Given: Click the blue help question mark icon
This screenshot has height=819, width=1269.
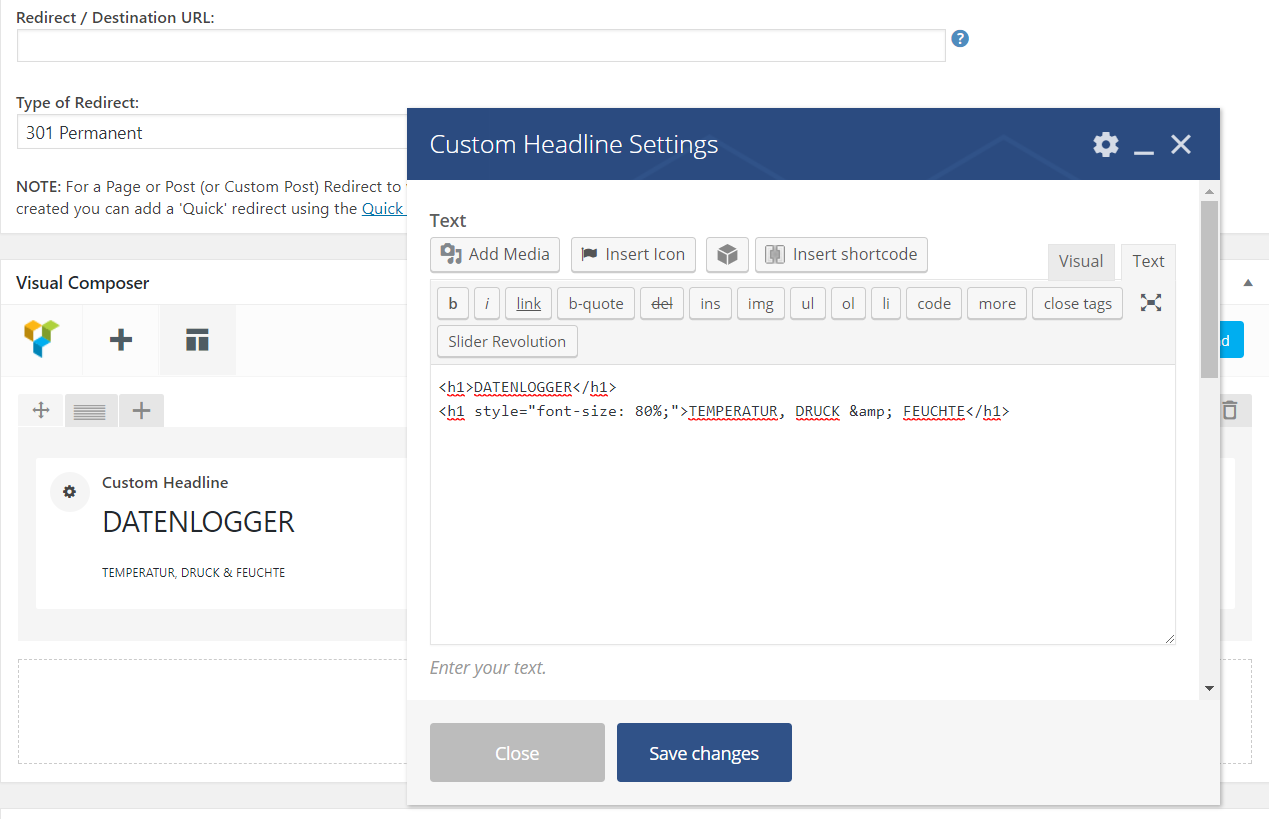Looking at the screenshot, I should pyautogui.click(x=960, y=39).
